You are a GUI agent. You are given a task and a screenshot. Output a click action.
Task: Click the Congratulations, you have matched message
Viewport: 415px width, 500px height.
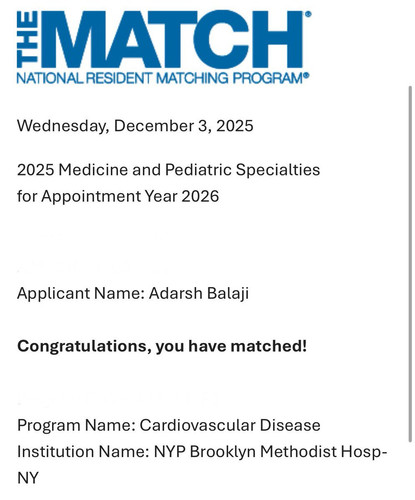click(162, 346)
